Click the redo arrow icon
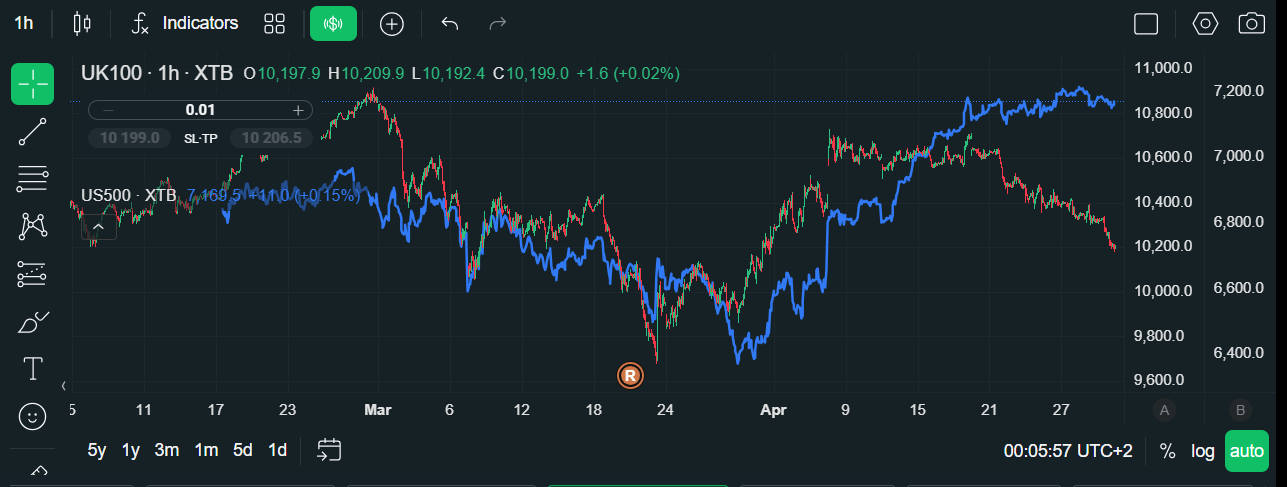 click(x=497, y=23)
